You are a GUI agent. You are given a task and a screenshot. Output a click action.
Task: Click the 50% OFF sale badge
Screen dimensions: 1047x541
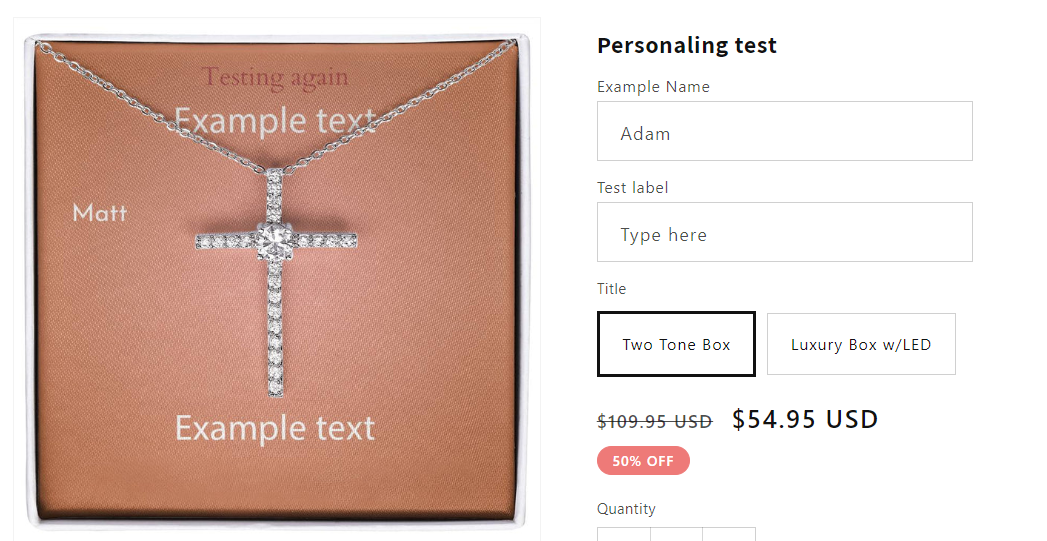point(643,461)
